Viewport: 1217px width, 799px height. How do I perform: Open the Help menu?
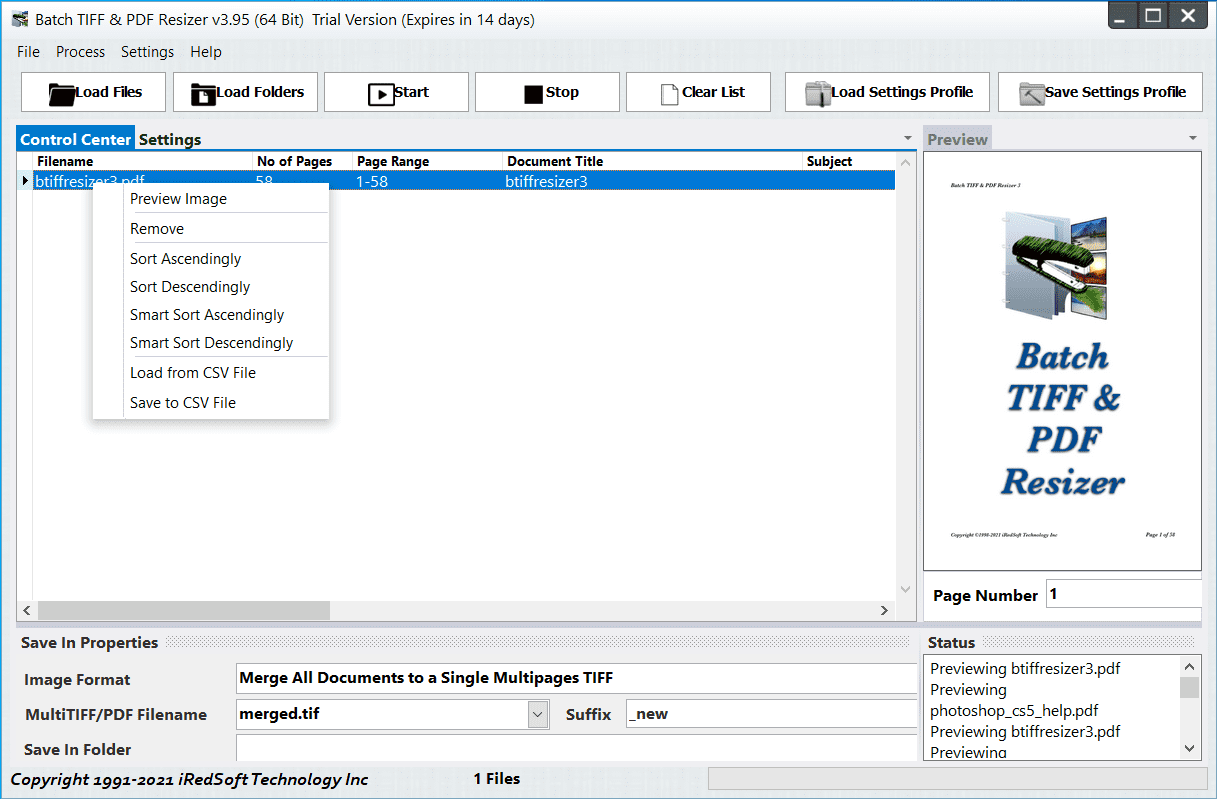pyautogui.click(x=206, y=52)
